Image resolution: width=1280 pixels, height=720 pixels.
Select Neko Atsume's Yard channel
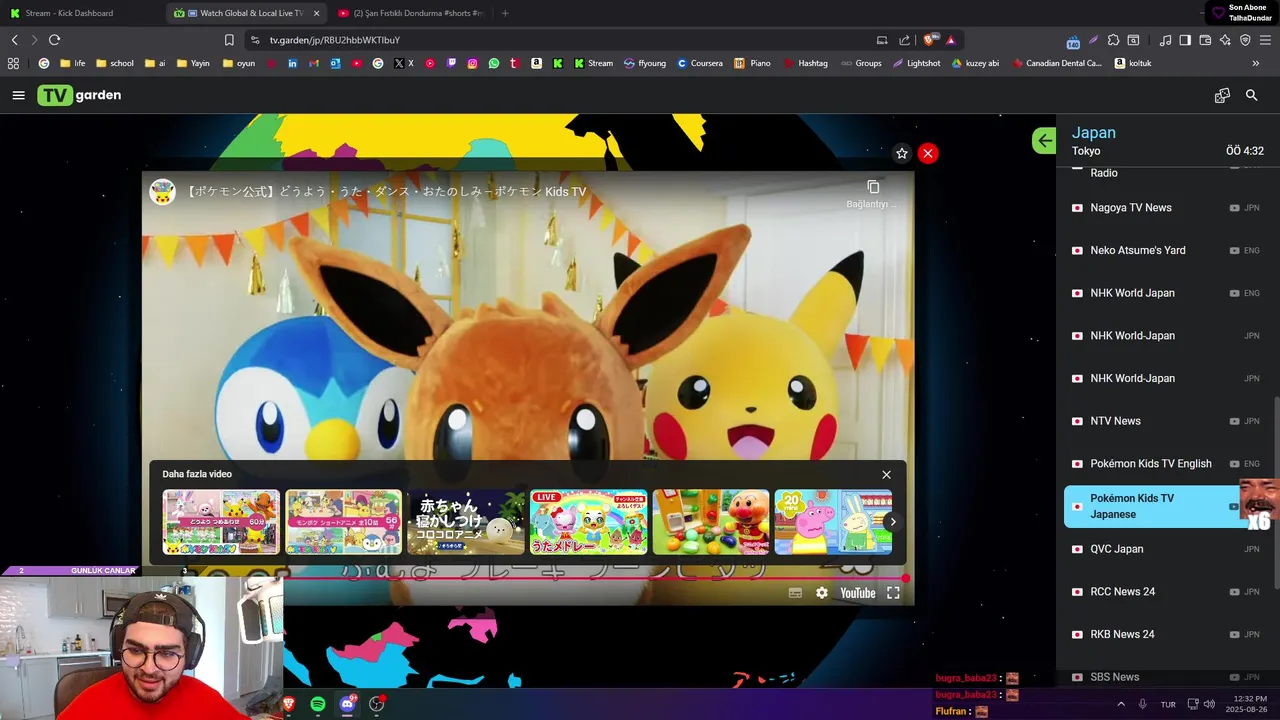pos(1165,250)
